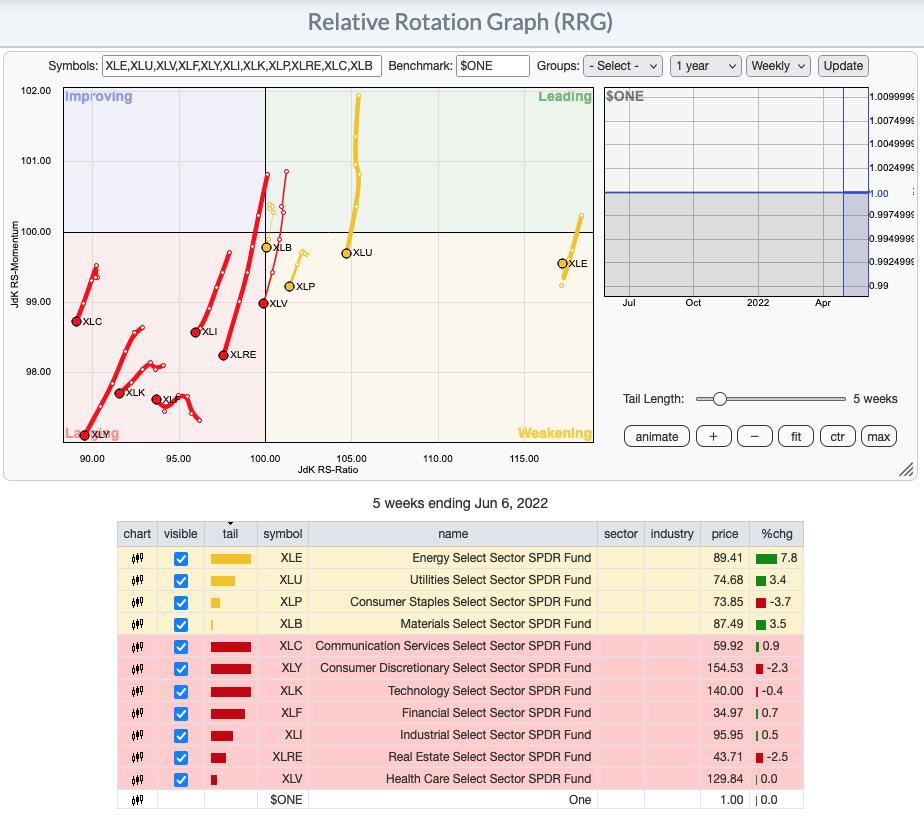The image size is (924, 815).
Task: Sort table by industry column
Action: (672, 534)
